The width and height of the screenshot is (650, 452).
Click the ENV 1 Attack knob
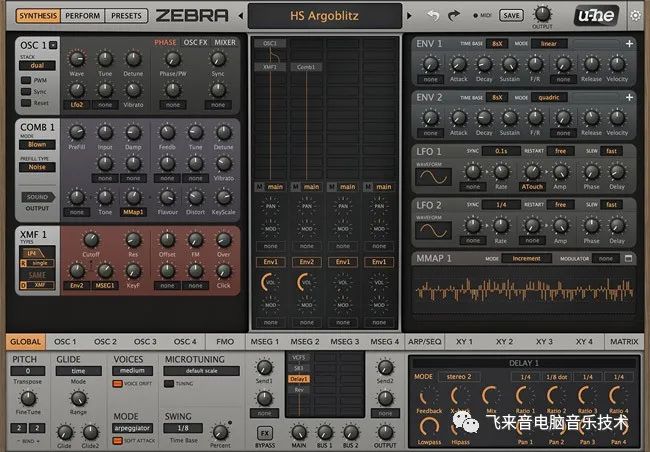click(458, 64)
